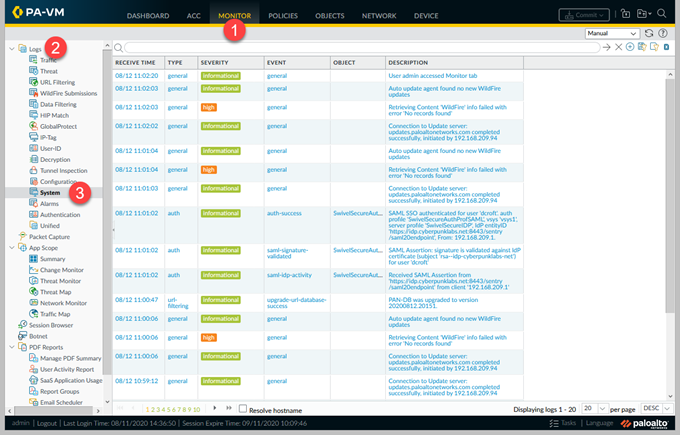Open the NETWORK tab
The image size is (680, 435).
click(379, 16)
